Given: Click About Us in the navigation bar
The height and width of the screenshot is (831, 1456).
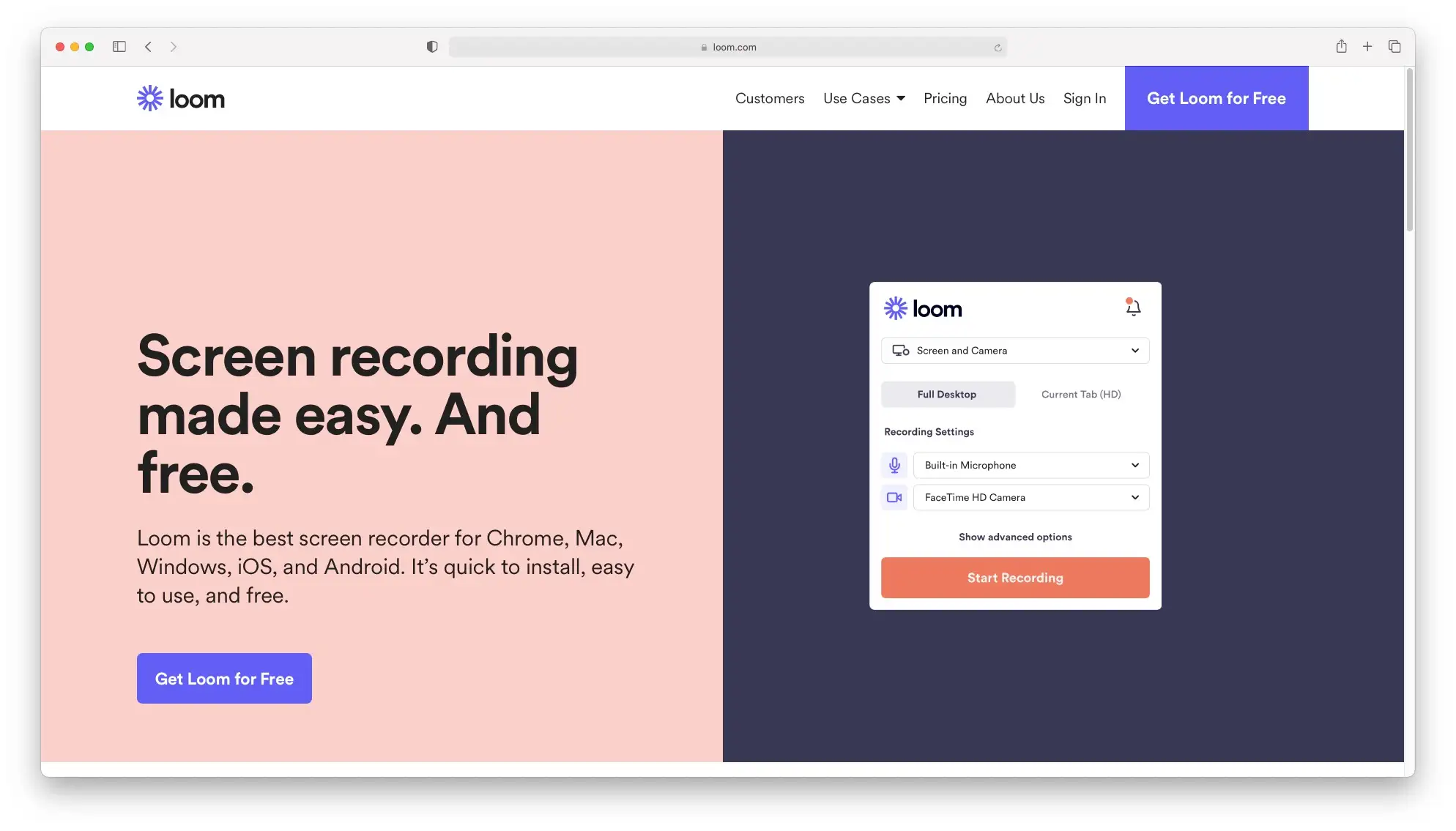Looking at the screenshot, I should [x=1015, y=97].
